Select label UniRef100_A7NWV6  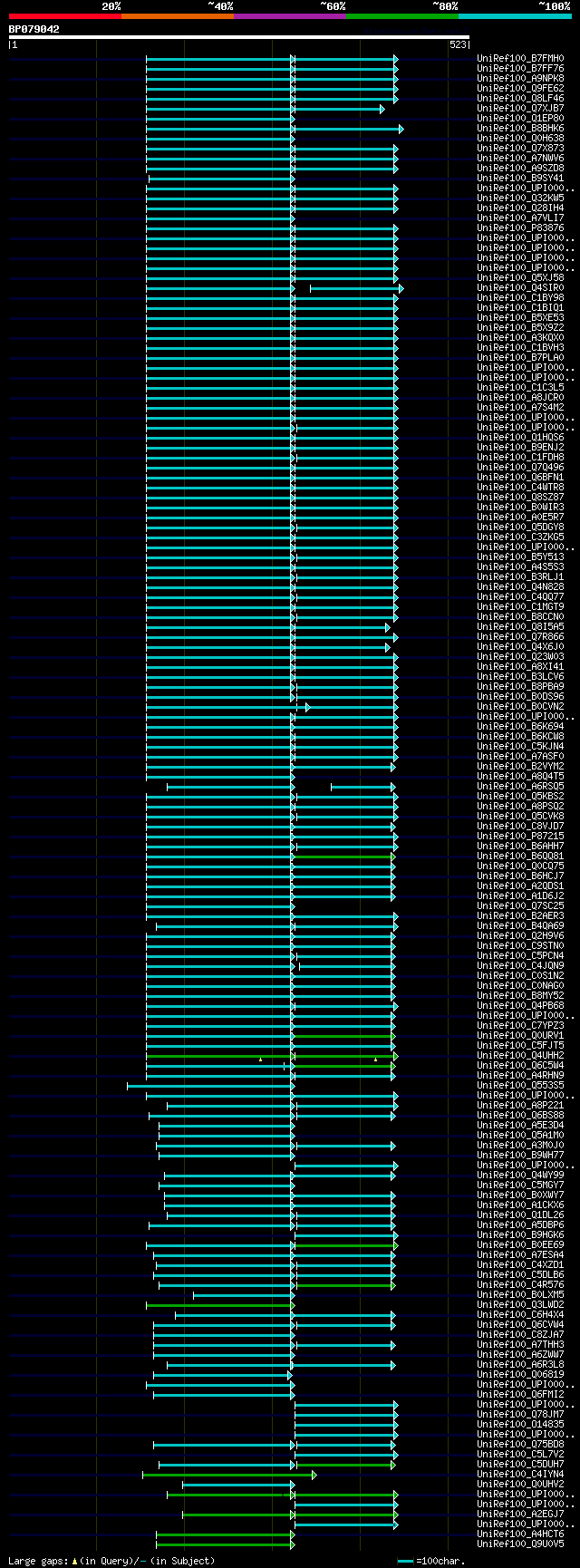click(520, 159)
